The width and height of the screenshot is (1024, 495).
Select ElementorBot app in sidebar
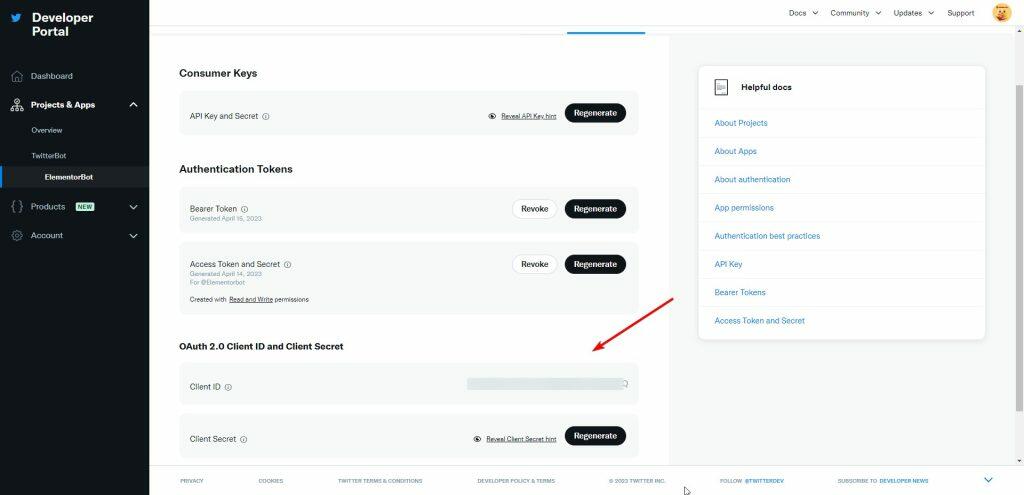68,177
